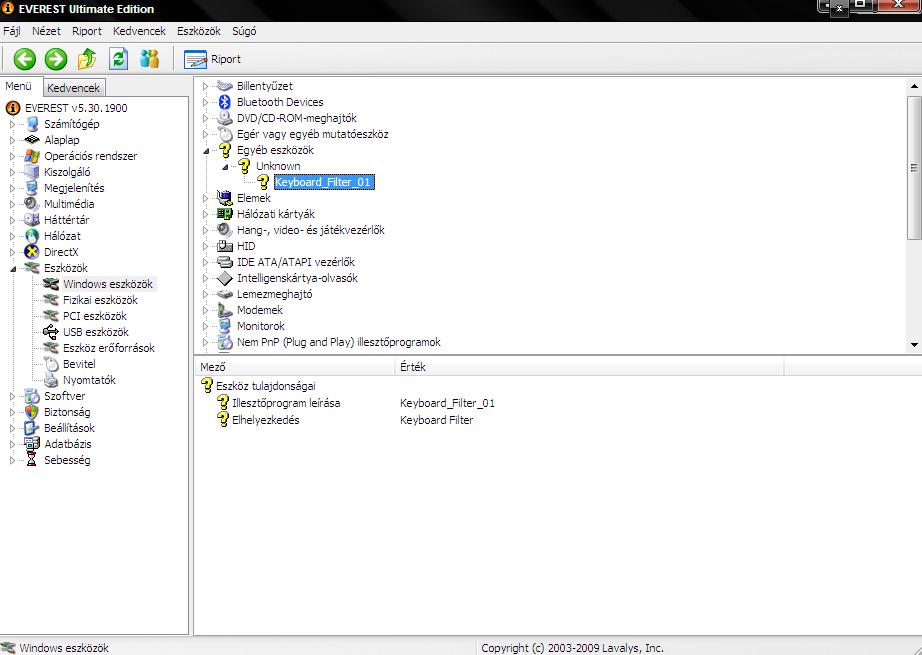Select Windows eszközök in the tree
The width and height of the screenshot is (922, 655).
click(x=108, y=284)
